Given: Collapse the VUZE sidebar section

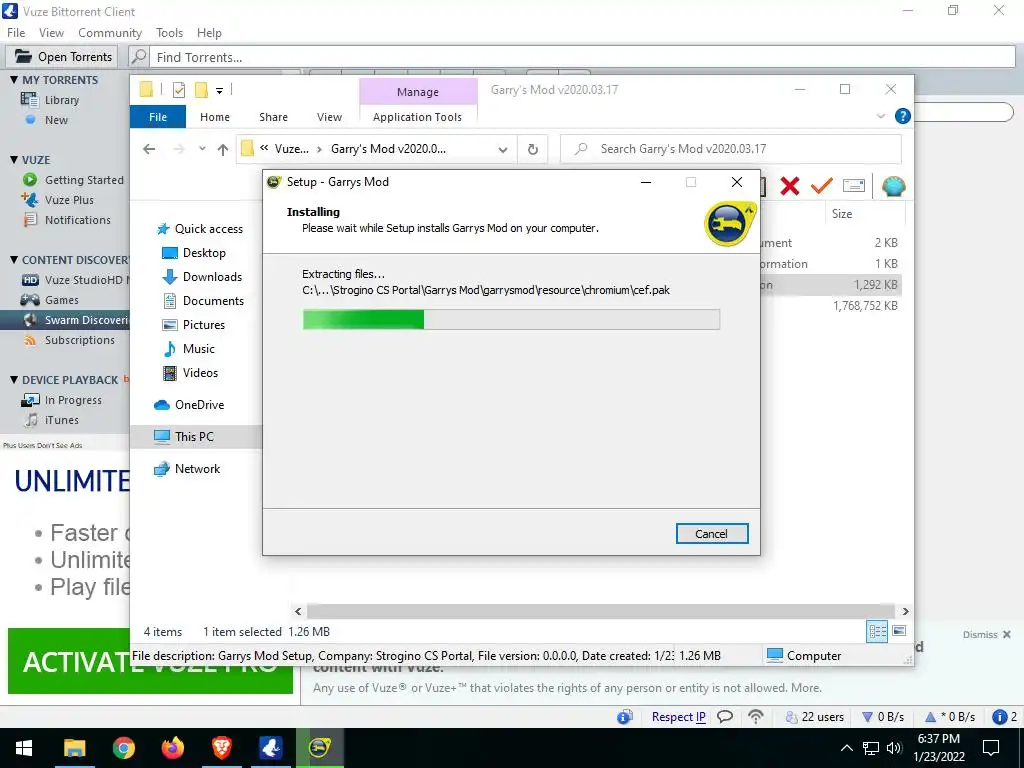Looking at the screenshot, I should [14, 160].
